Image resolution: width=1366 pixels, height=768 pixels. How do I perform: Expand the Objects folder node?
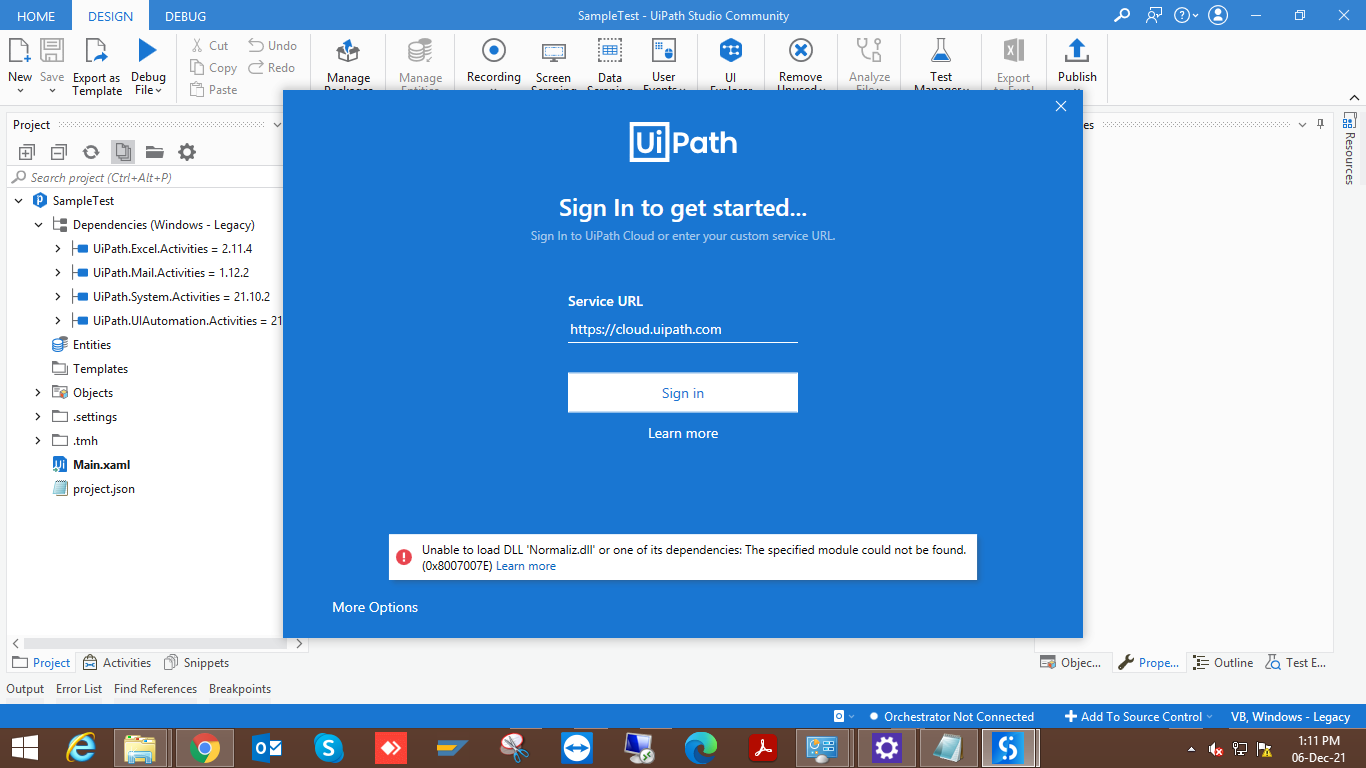(39, 393)
